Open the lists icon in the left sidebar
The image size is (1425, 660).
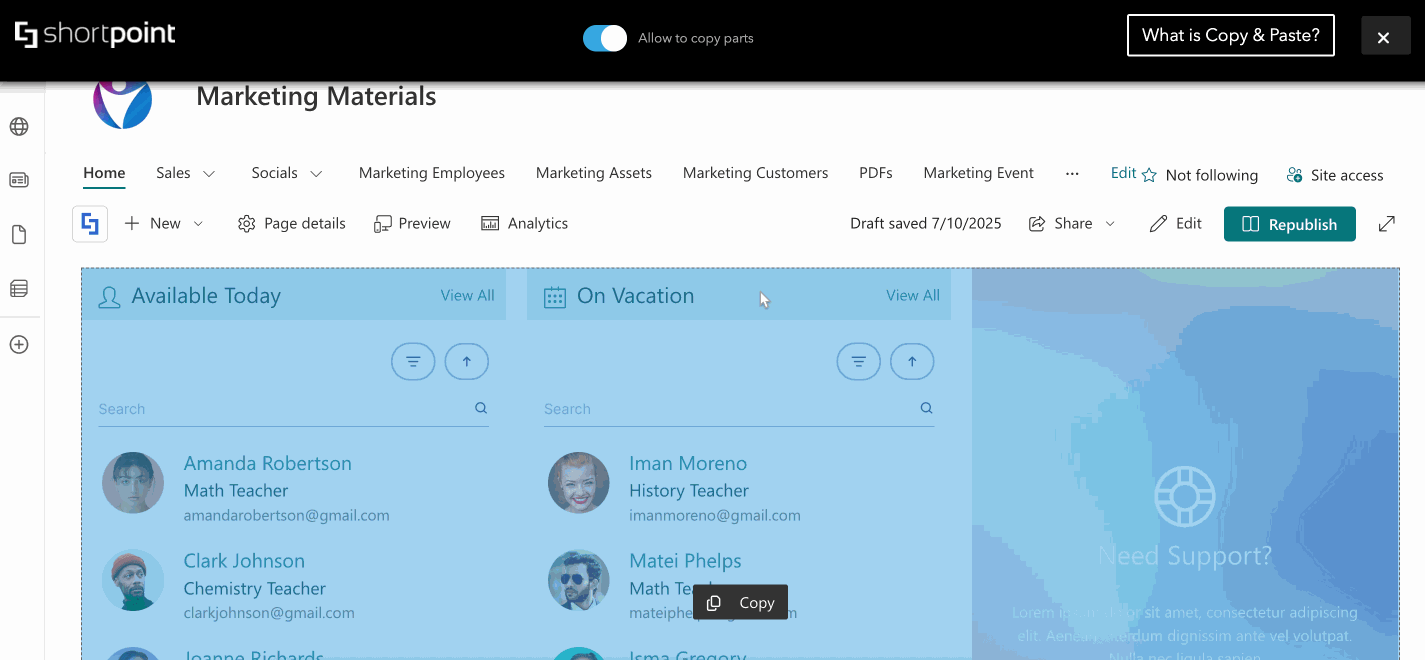[19, 289]
